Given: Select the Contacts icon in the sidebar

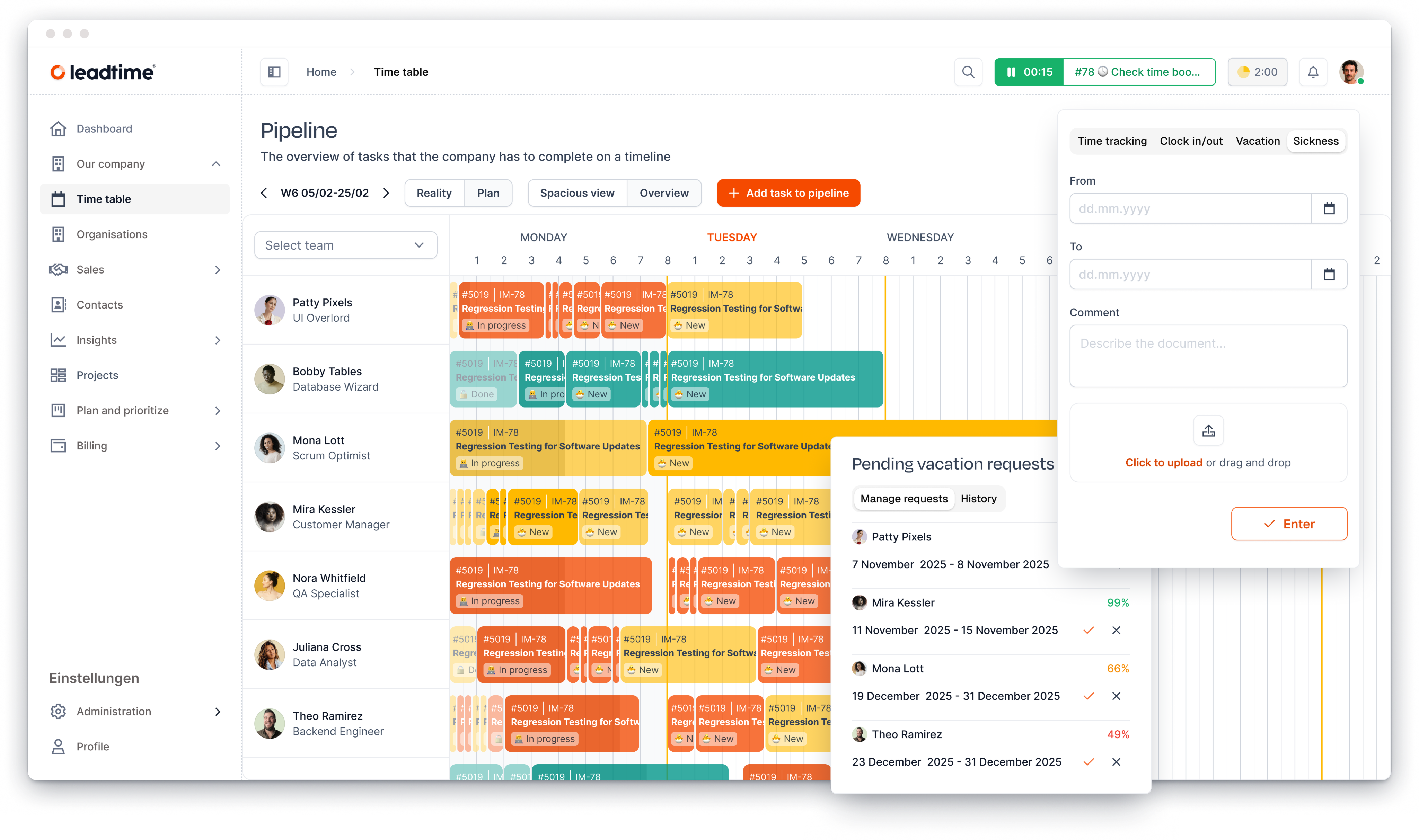Looking at the screenshot, I should tap(58, 305).
